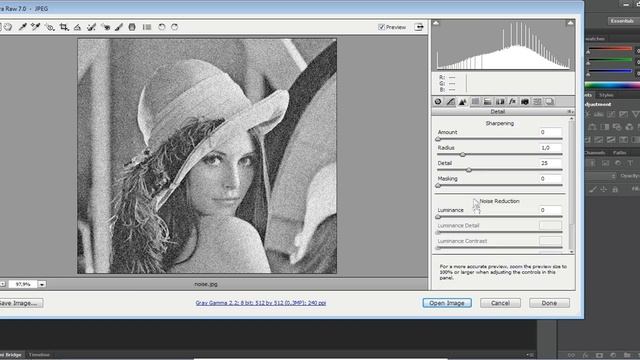Viewport: 640px width, 360px height.
Task: Click the Luminance value field
Action: [x=550, y=210]
